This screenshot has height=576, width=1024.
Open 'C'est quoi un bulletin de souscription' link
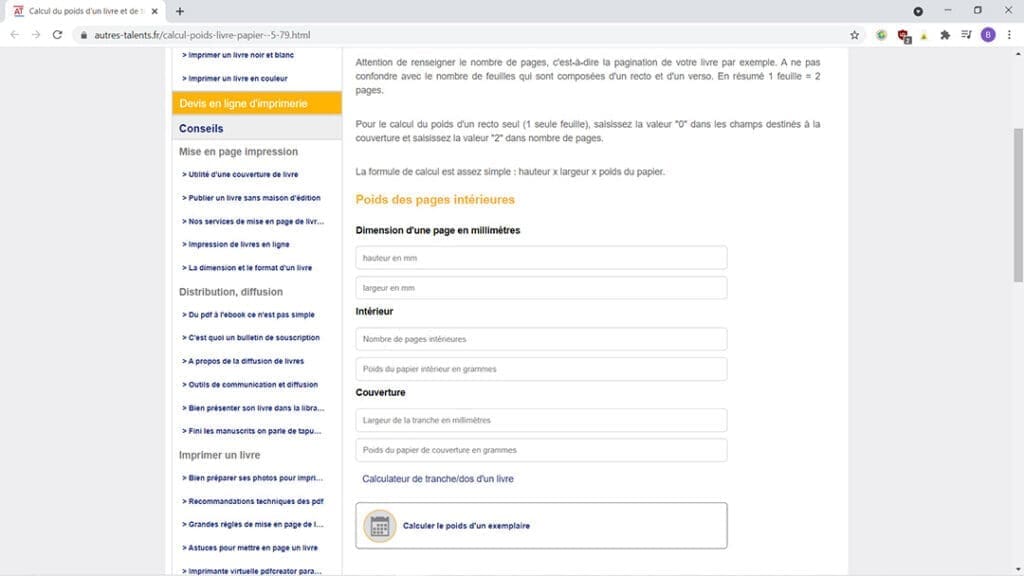pos(251,338)
